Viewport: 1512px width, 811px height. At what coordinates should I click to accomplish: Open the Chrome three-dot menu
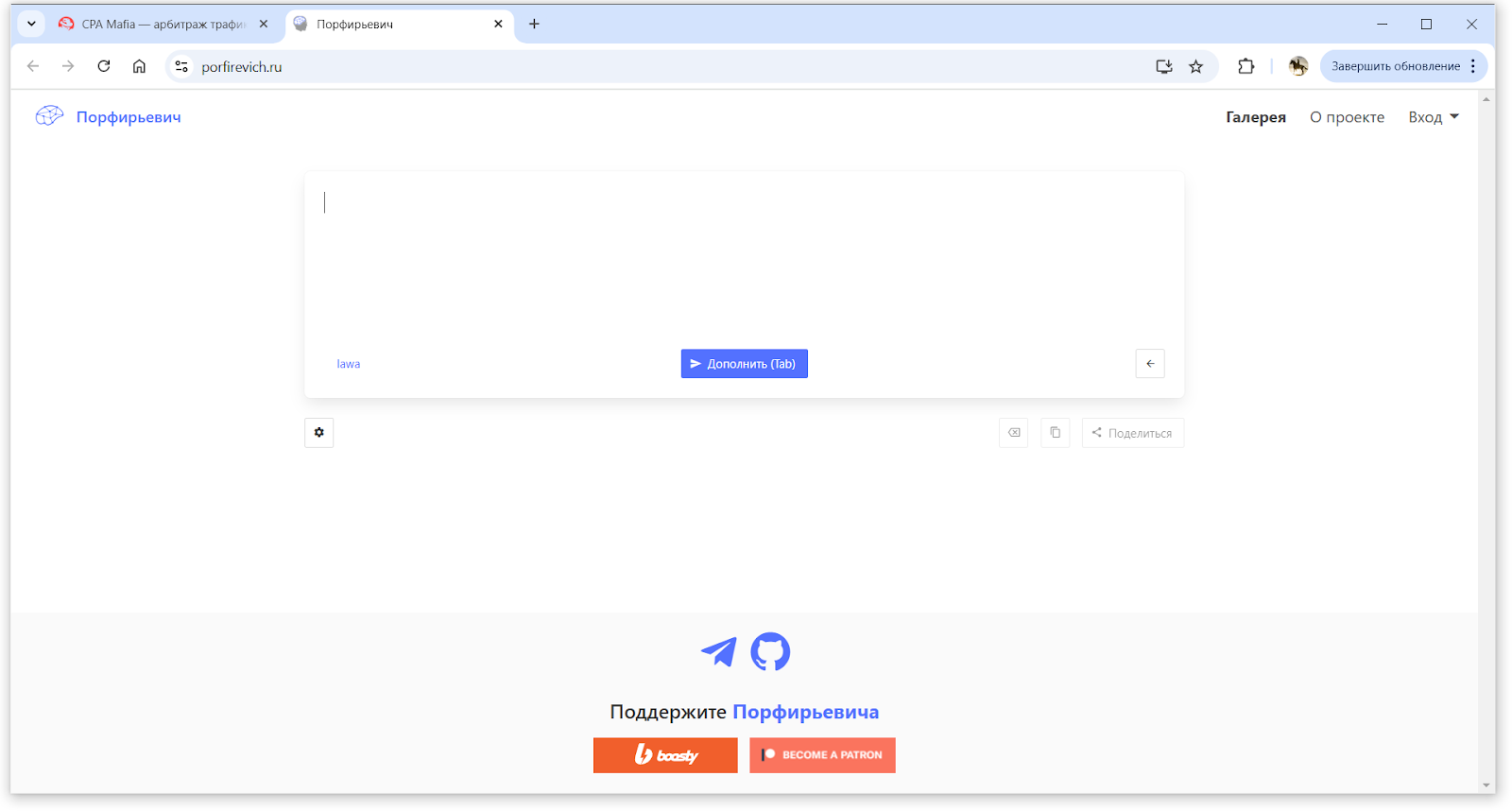point(1473,66)
